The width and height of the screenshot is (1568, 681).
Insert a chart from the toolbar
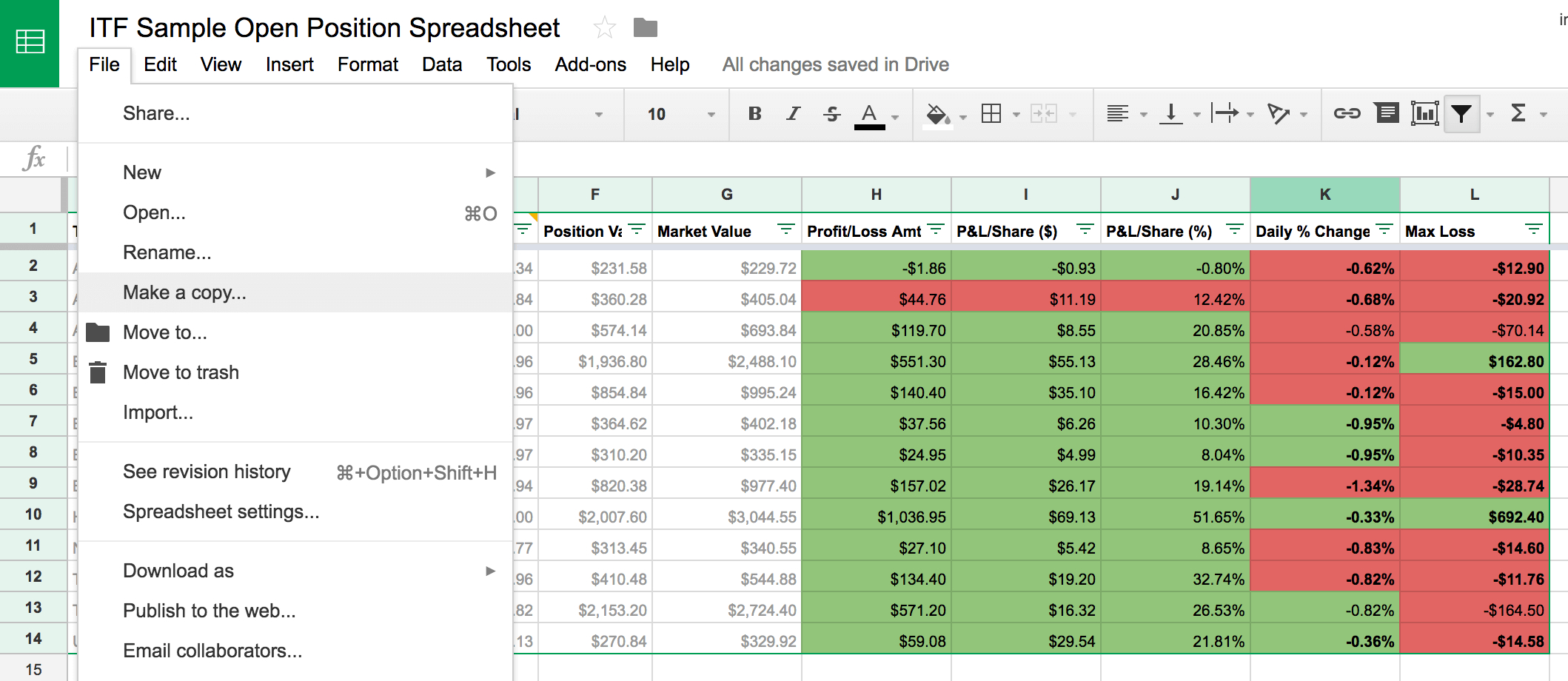coord(1424,113)
